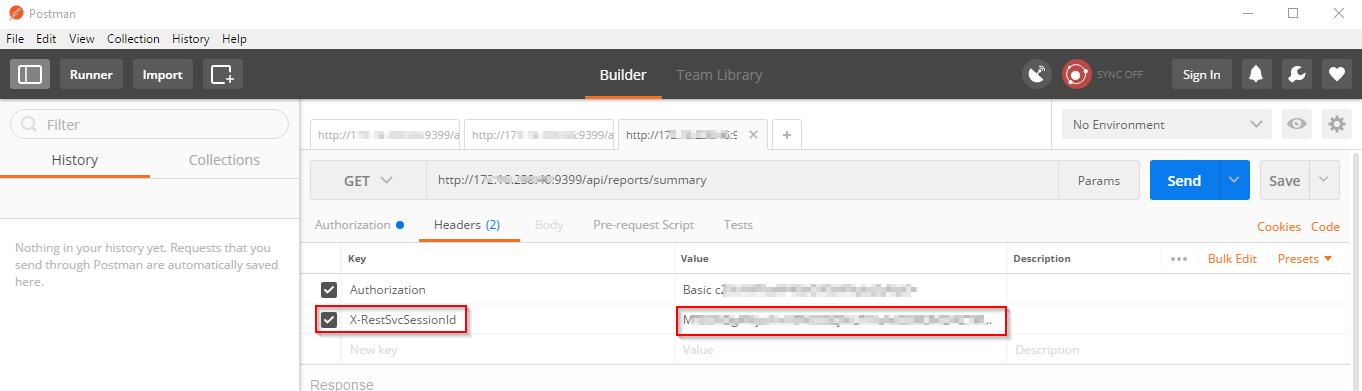
Task: Click the Send button
Action: [x=1184, y=180]
